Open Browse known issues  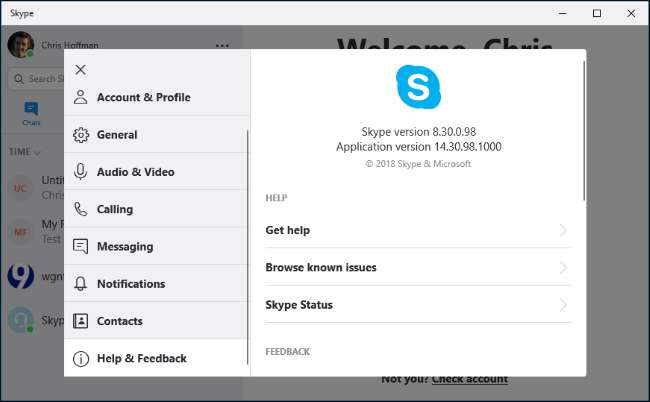click(x=418, y=267)
